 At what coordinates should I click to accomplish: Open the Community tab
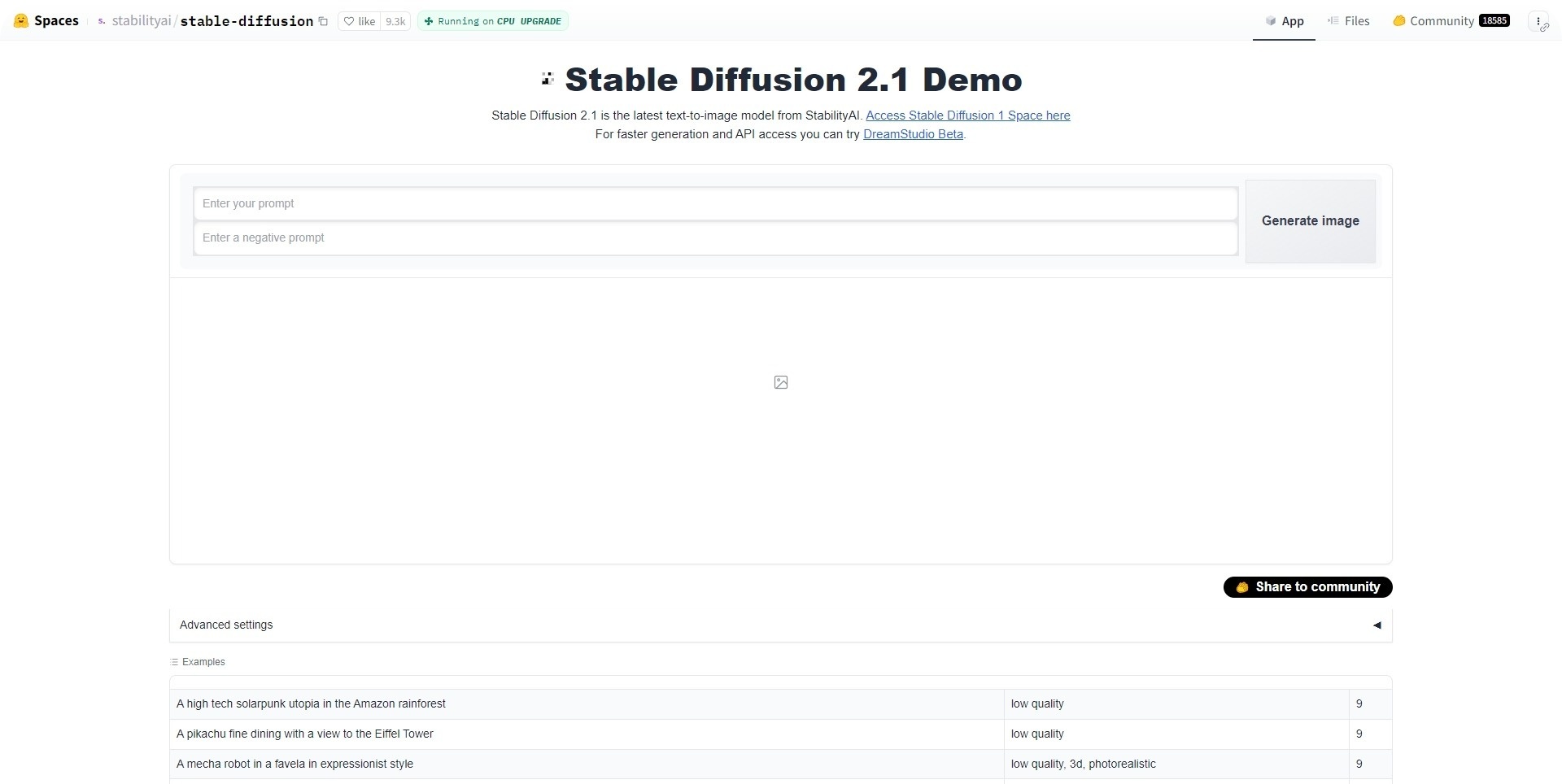1451,21
